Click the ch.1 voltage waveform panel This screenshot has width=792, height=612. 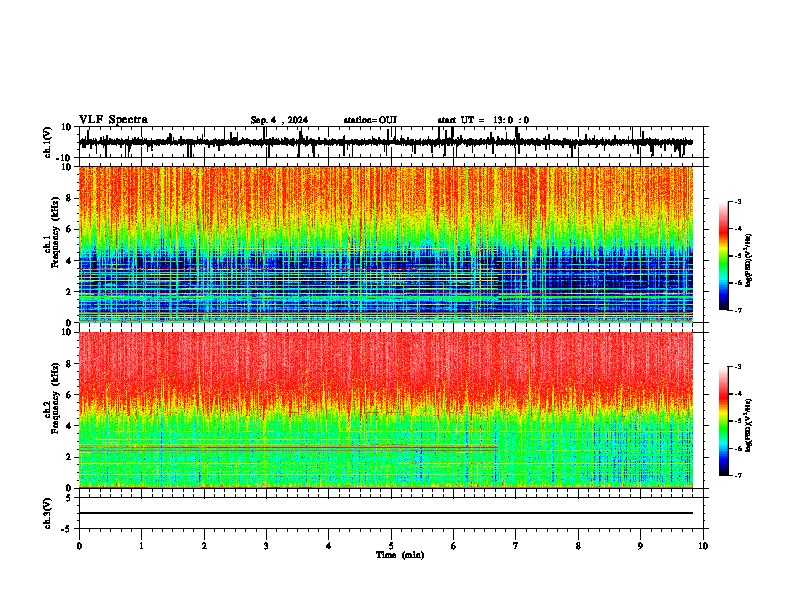(x=390, y=142)
